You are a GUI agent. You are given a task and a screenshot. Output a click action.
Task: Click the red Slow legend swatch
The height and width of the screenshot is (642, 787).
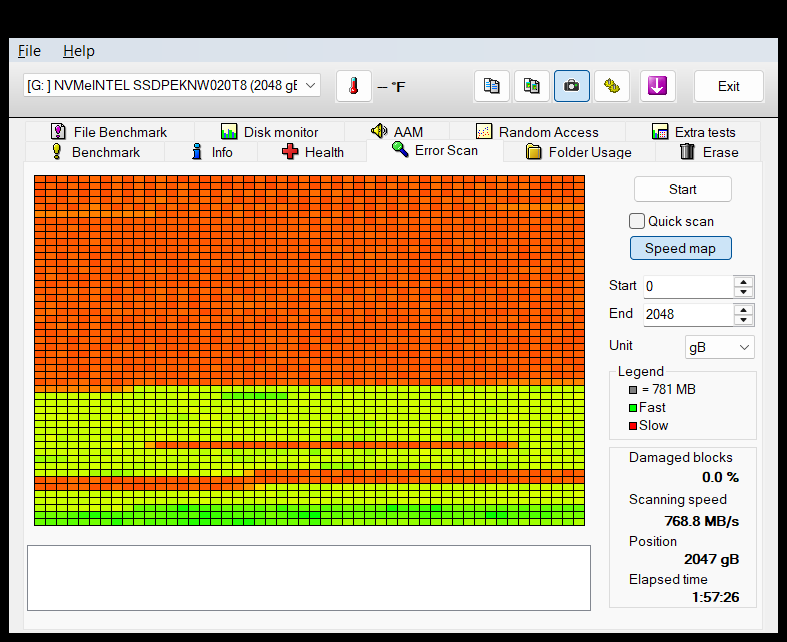(x=633, y=426)
